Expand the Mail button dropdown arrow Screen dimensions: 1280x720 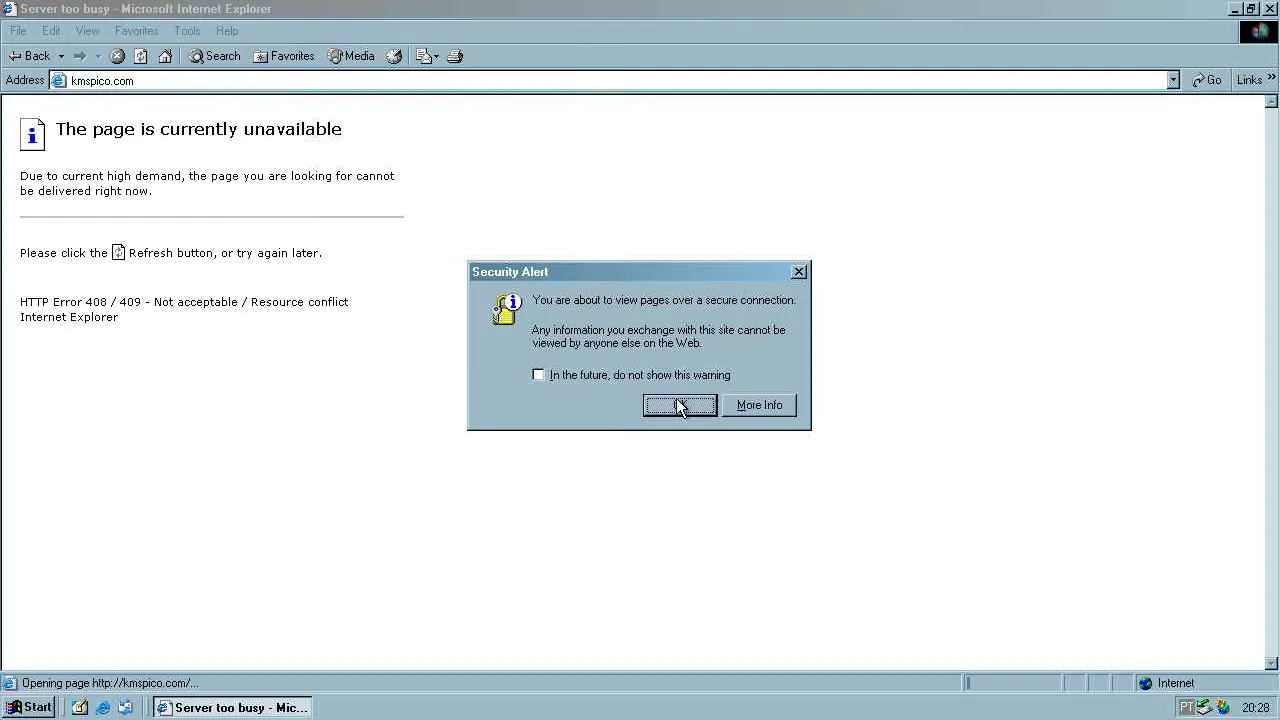pos(437,56)
